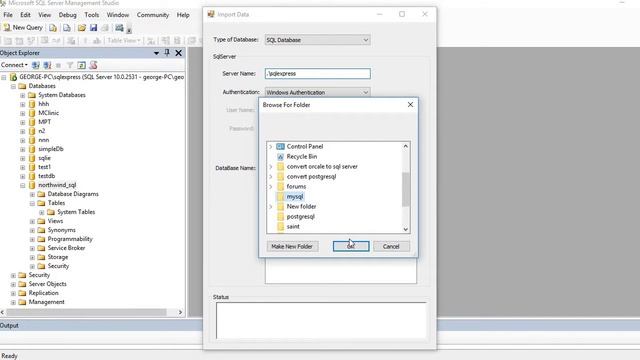Click the red S icon in Object Explorer toolbar

click(x=93, y=65)
